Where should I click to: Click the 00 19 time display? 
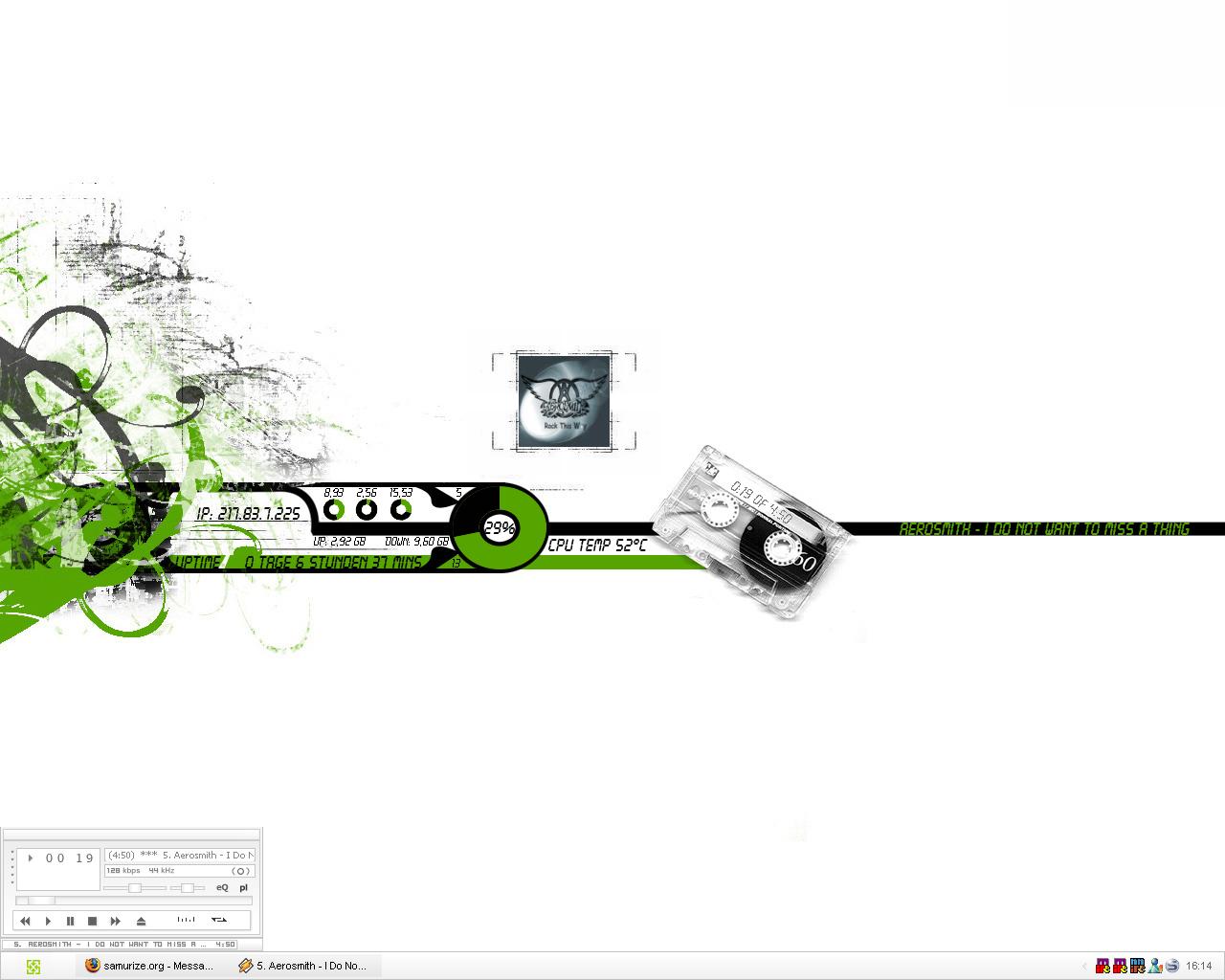69,858
